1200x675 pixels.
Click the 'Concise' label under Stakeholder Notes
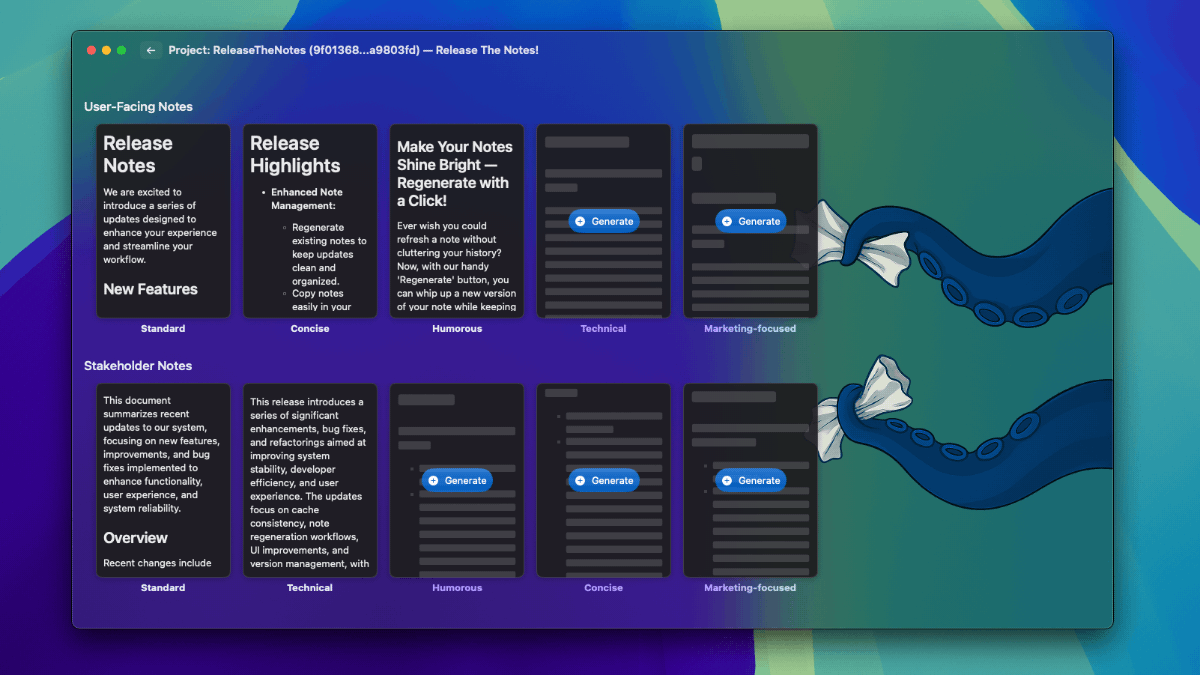tap(604, 588)
